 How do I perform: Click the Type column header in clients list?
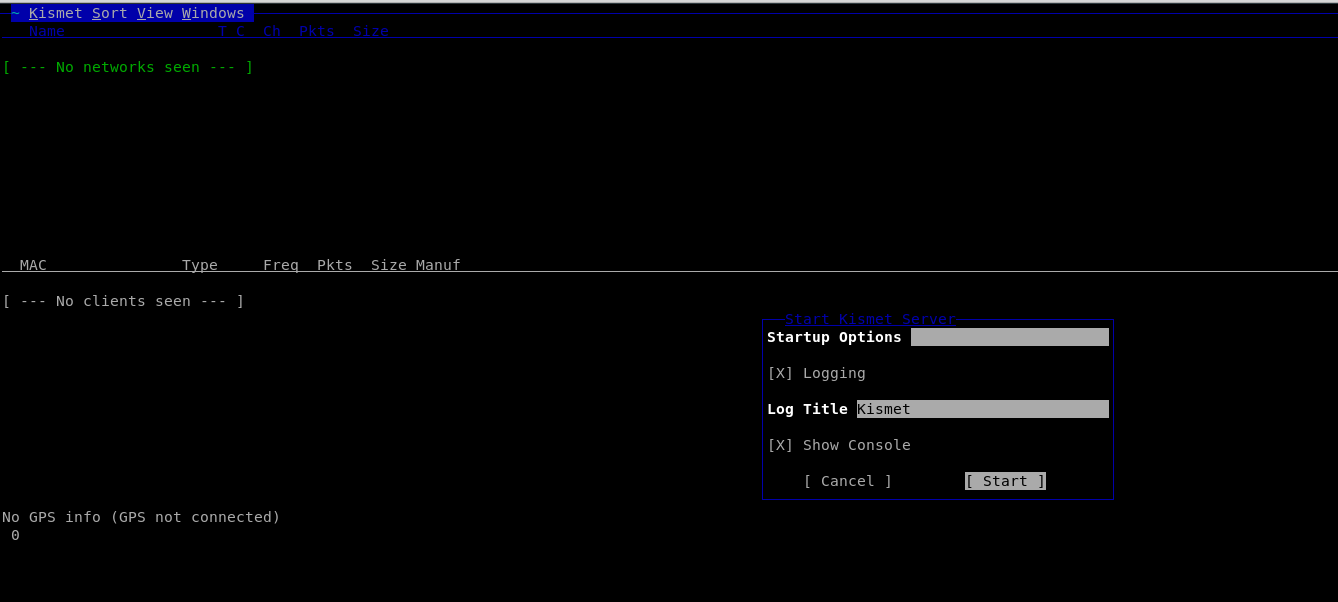[200, 265]
